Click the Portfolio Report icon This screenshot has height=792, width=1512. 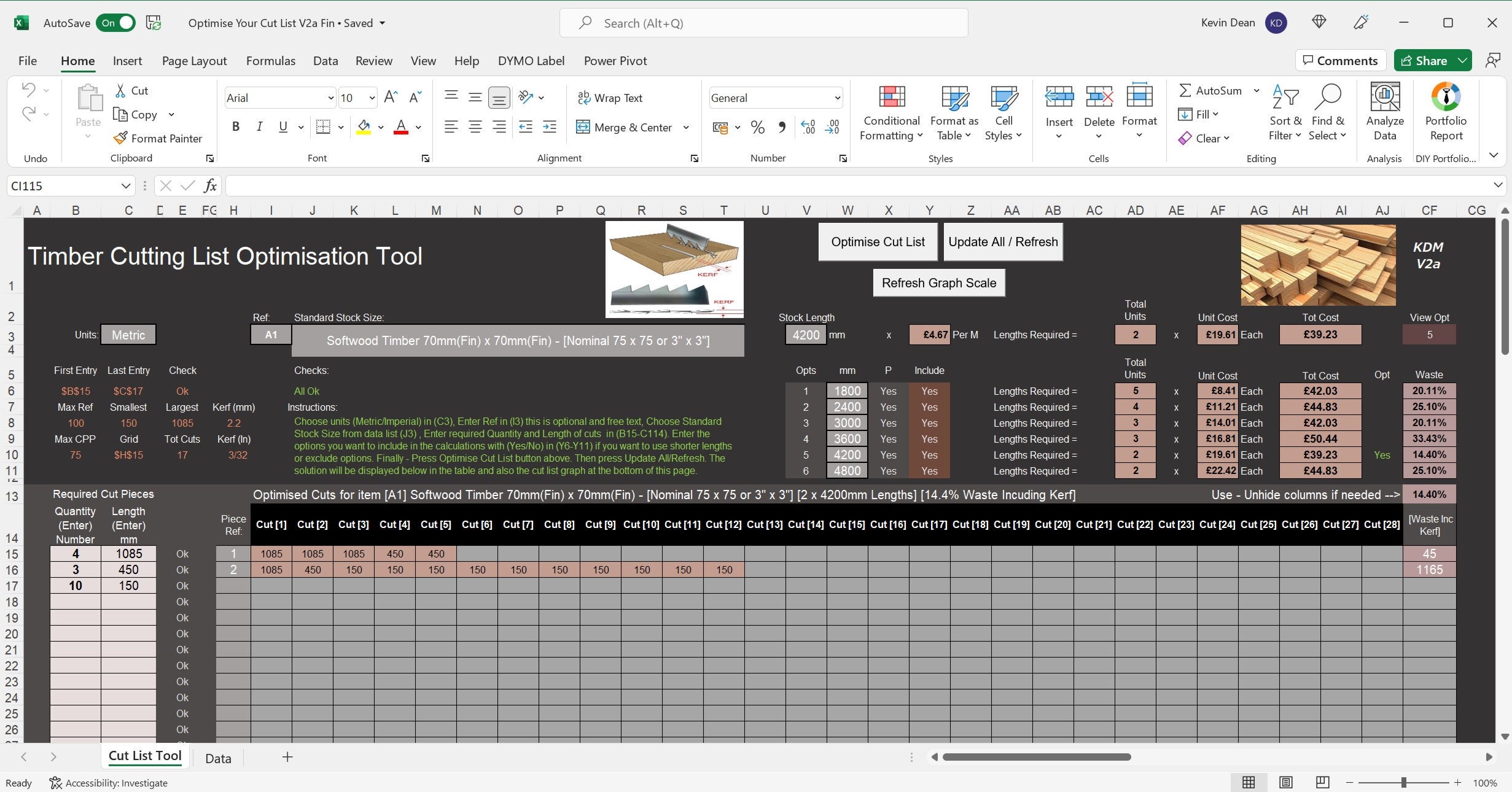pyautogui.click(x=1446, y=97)
